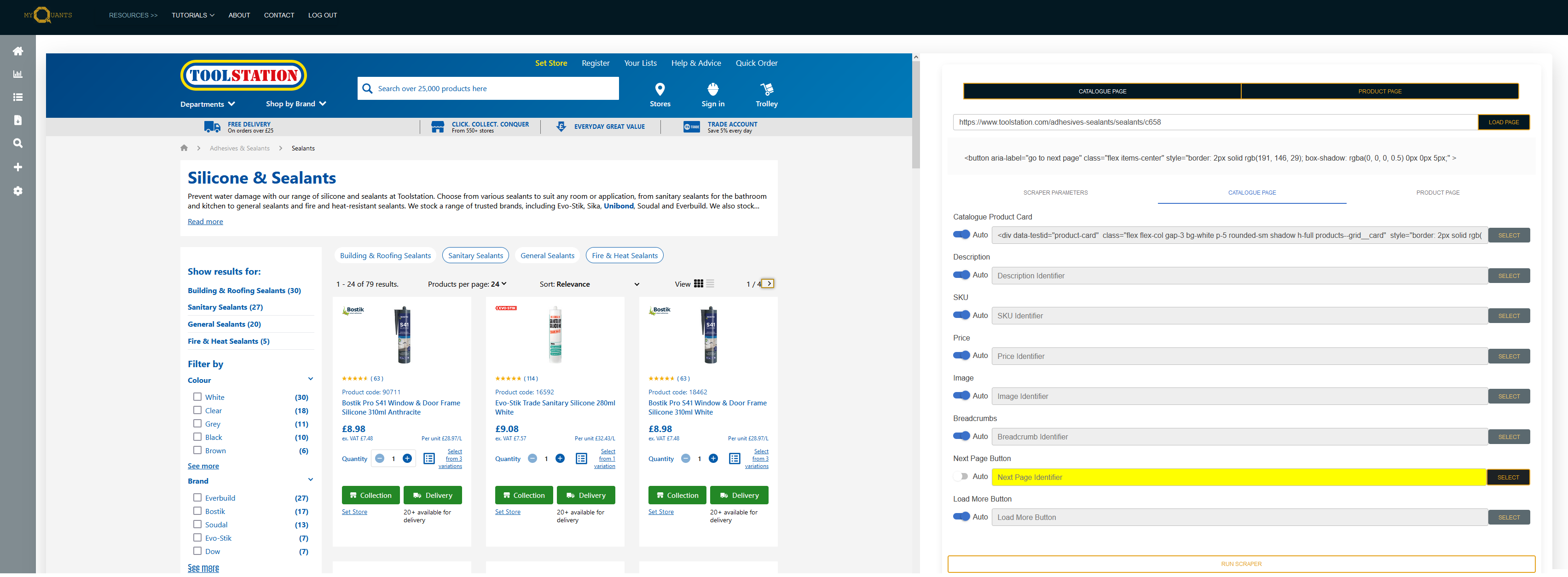Switch to list view icon
The image size is (1568, 577).
pyautogui.click(x=710, y=283)
